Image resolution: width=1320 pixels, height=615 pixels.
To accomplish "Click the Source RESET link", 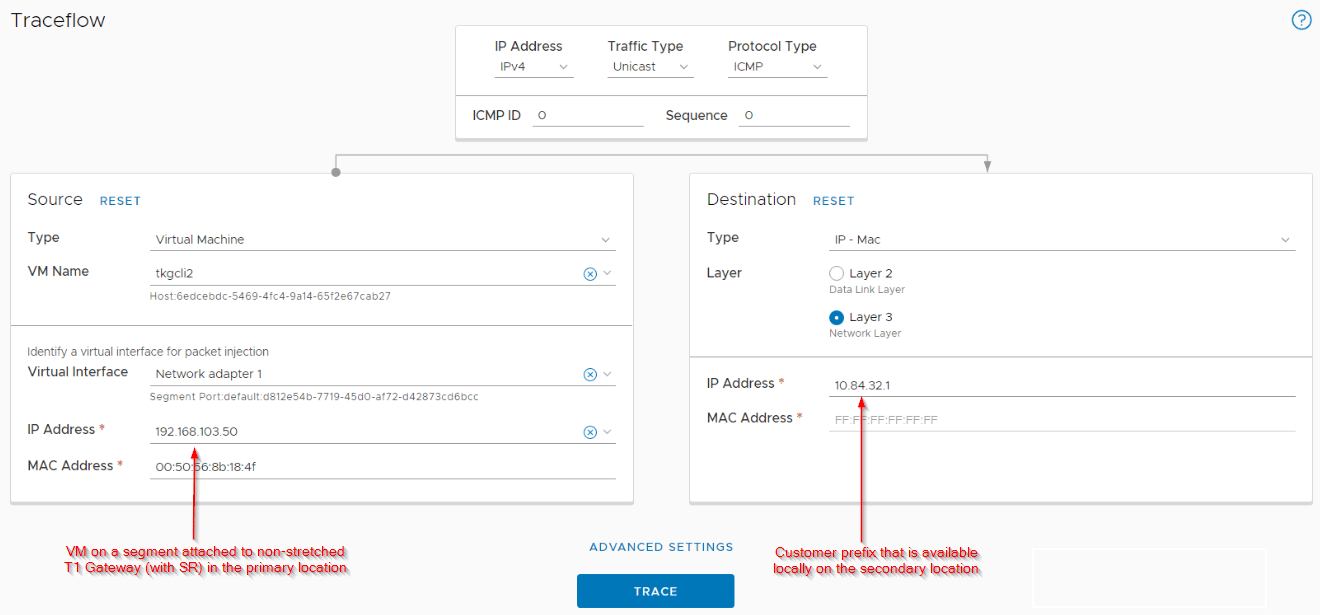I will (120, 201).
